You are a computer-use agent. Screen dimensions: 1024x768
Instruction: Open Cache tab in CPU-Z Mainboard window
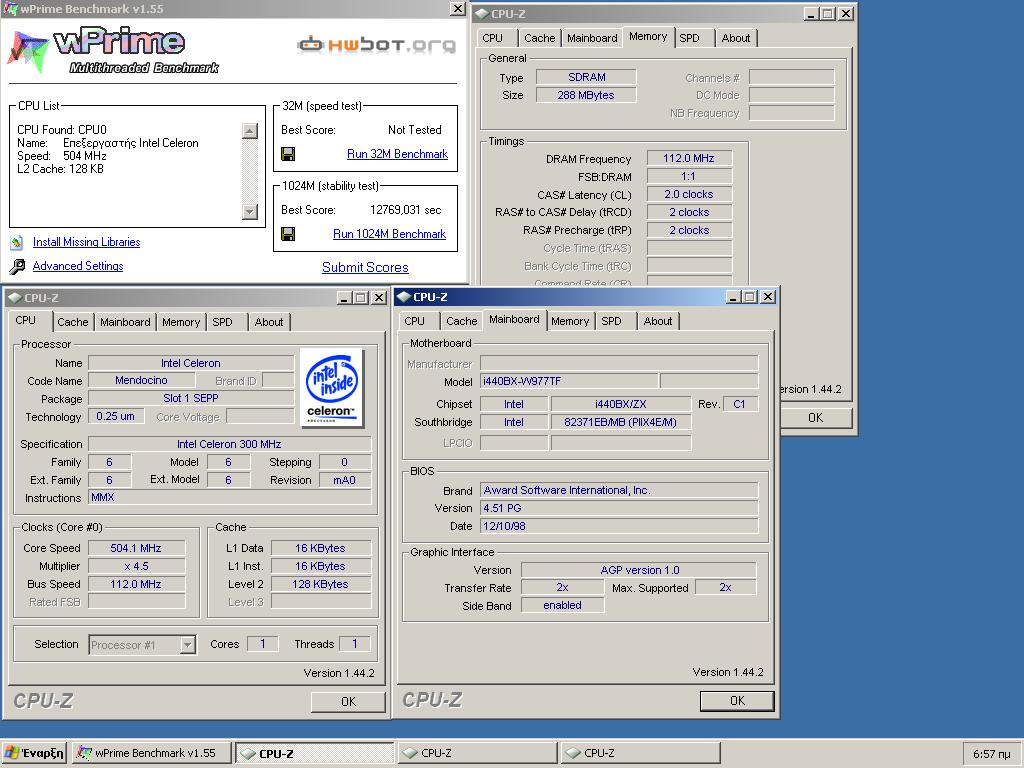click(x=462, y=321)
